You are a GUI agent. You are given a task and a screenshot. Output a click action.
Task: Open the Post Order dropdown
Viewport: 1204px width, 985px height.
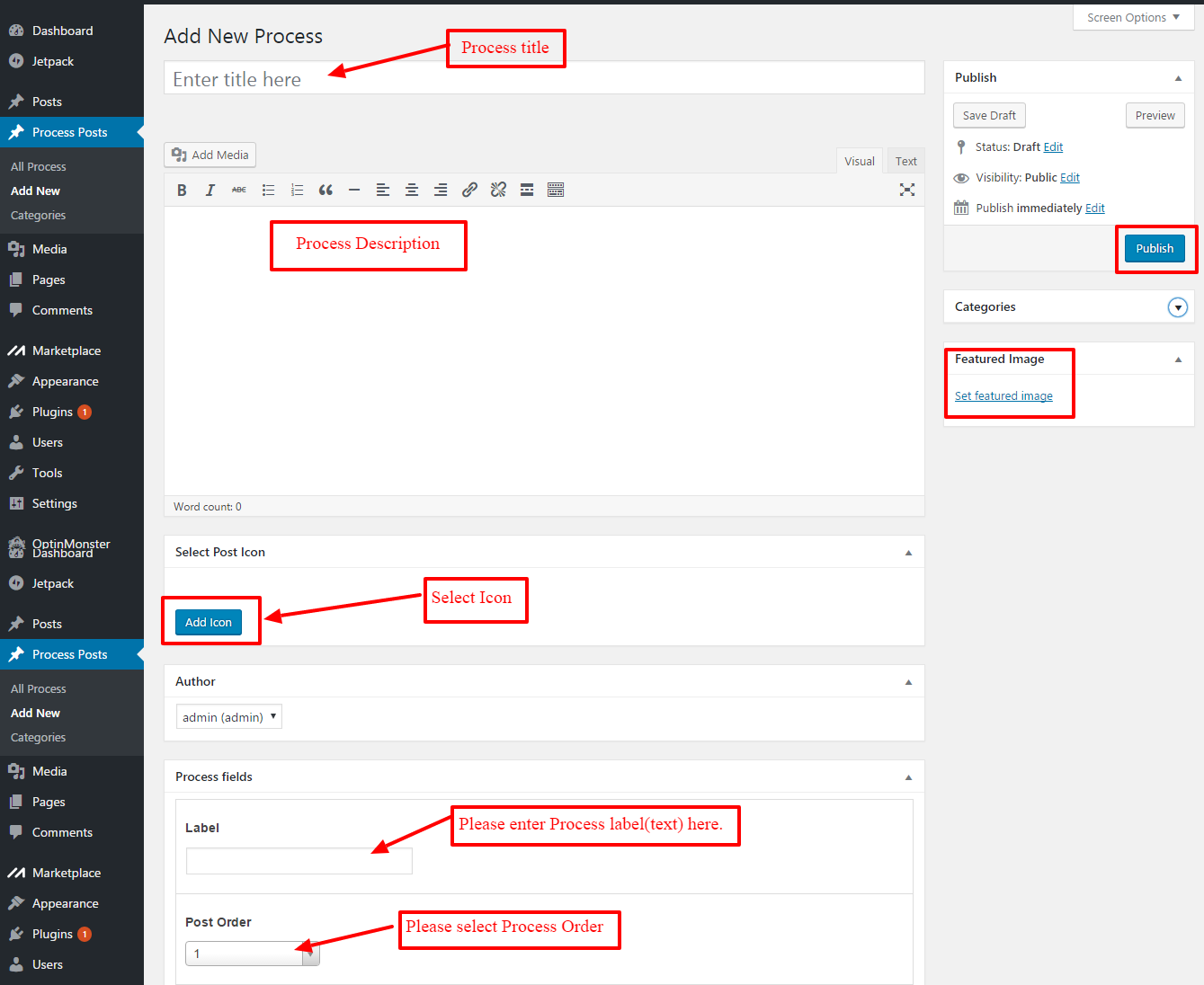pos(253,954)
